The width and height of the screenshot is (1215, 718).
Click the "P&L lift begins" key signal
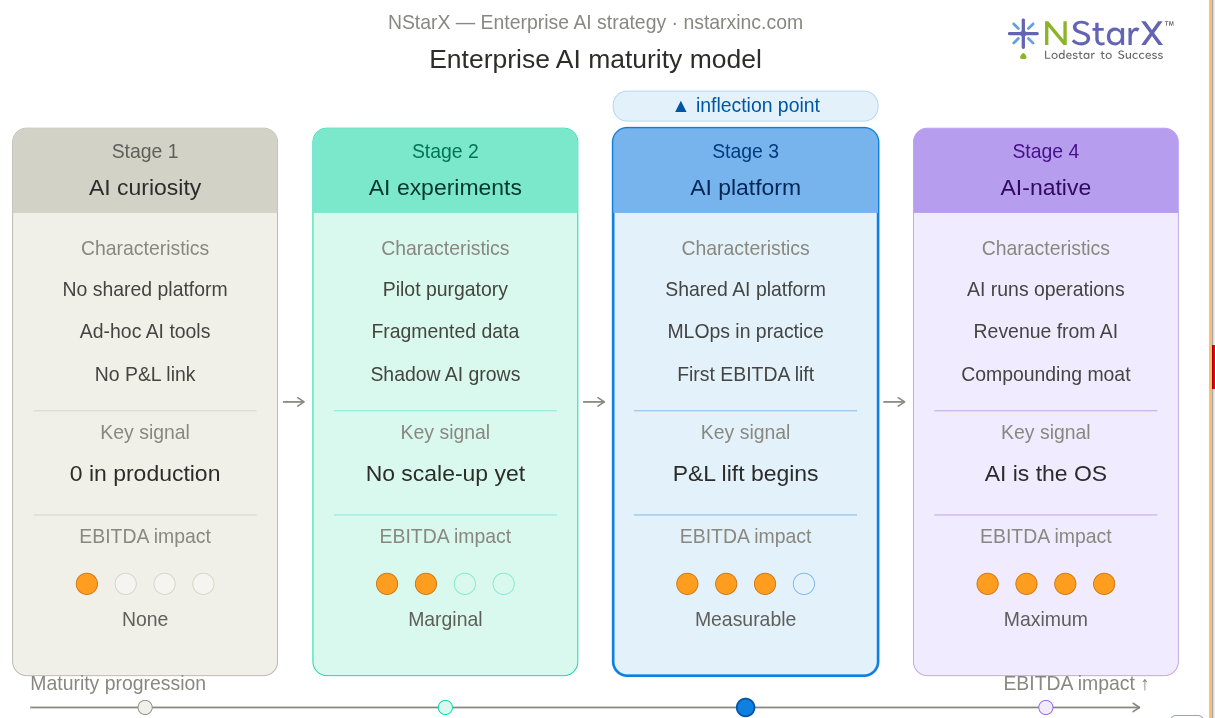(x=745, y=474)
